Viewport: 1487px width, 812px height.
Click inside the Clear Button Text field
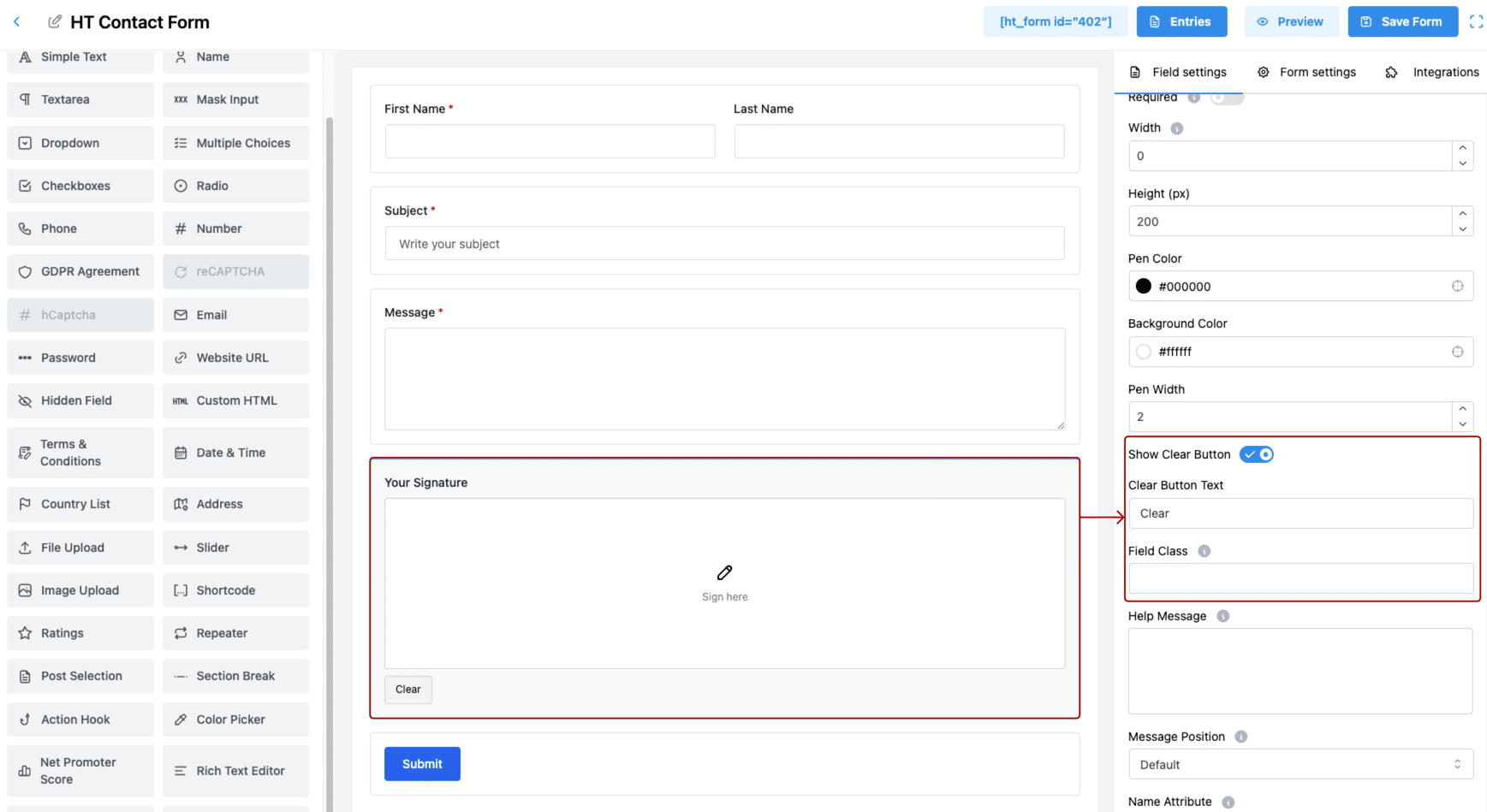coord(1300,513)
